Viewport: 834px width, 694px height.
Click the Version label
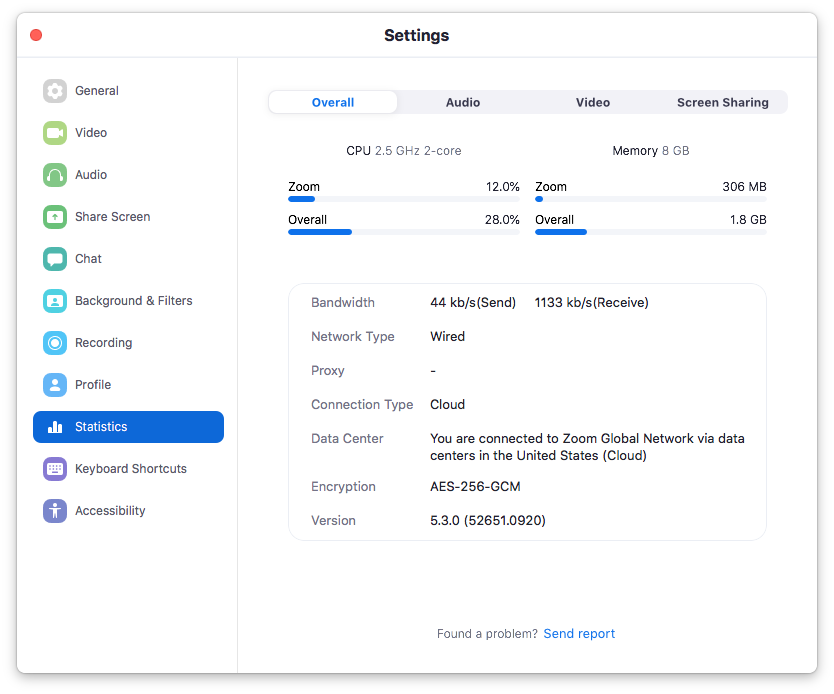pyautogui.click(x=333, y=521)
